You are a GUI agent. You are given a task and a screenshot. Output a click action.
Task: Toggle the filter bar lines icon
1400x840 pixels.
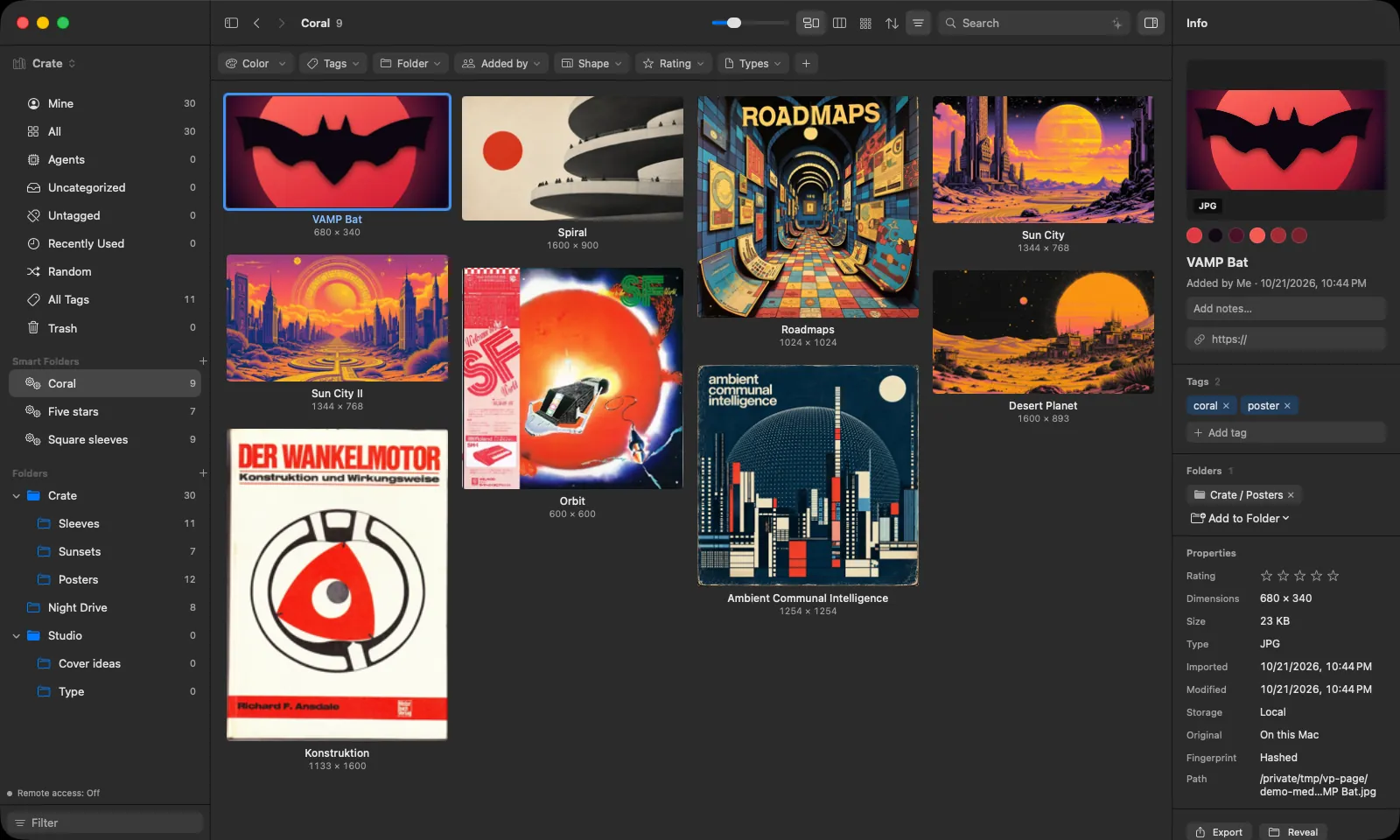click(x=918, y=23)
